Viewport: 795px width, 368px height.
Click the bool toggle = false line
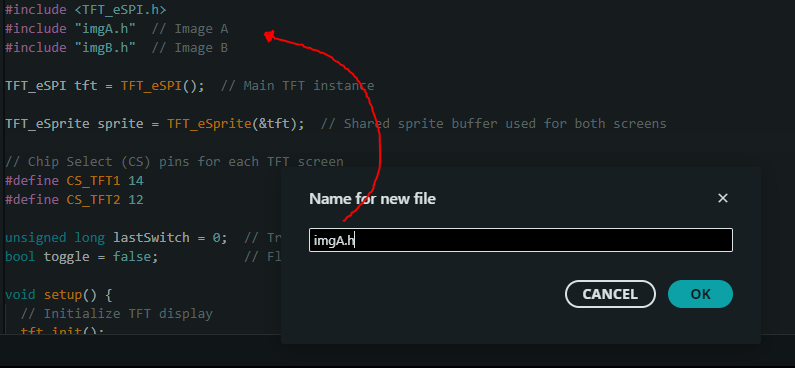coord(82,256)
